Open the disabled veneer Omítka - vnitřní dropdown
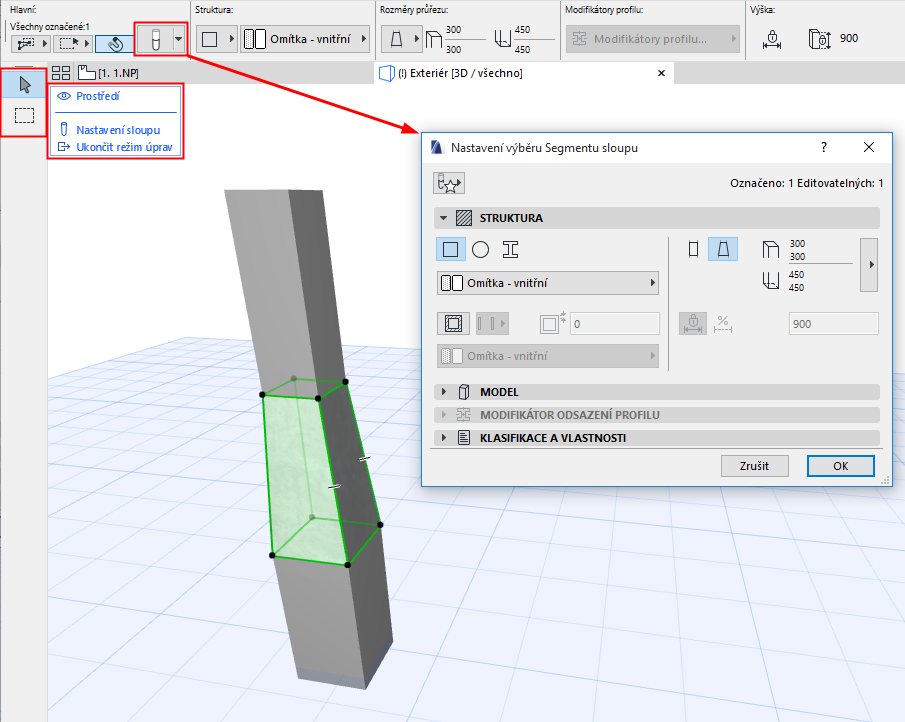The height and width of the screenshot is (722, 905). point(548,356)
